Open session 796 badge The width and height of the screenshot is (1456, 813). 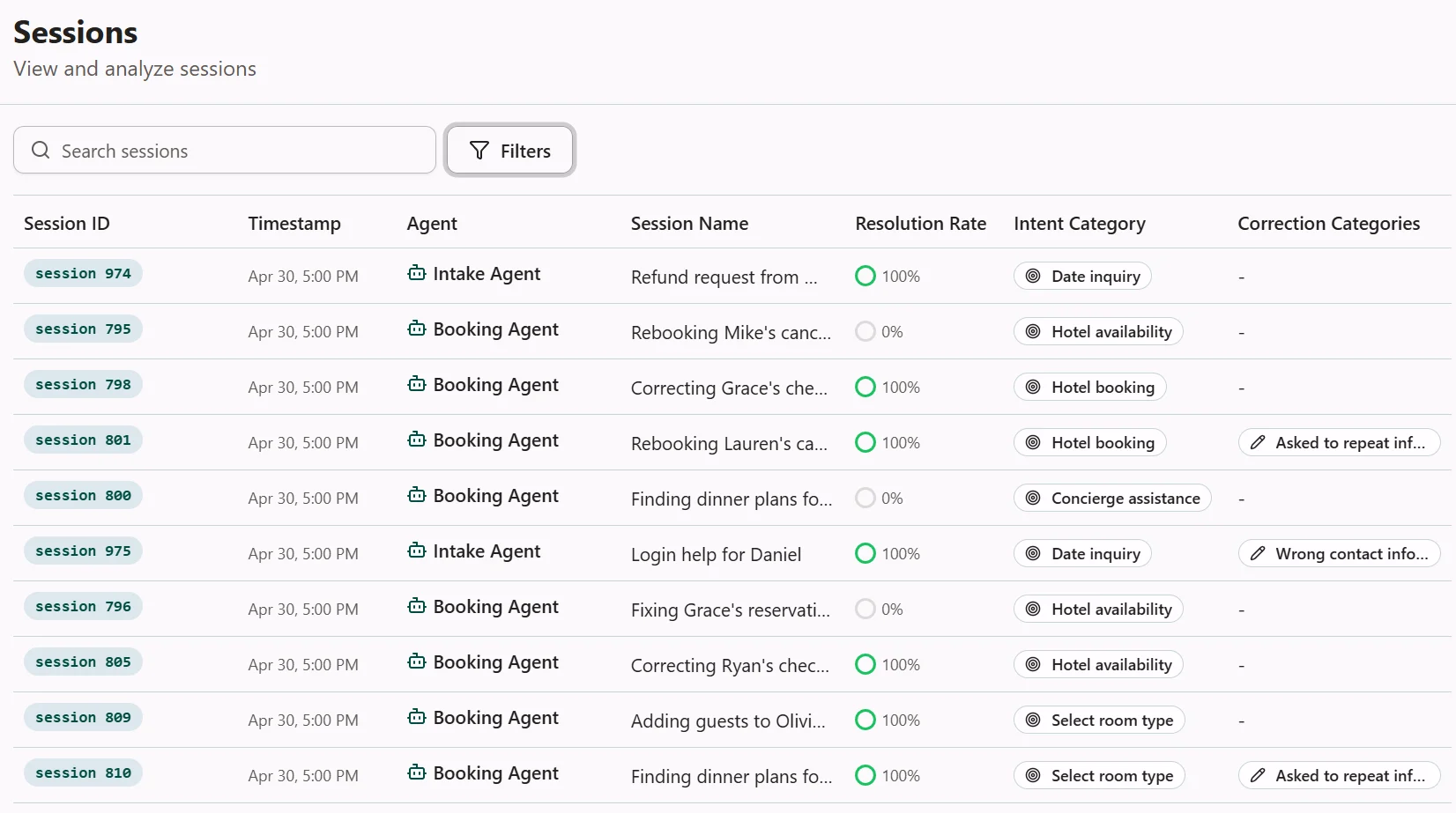point(83,607)
